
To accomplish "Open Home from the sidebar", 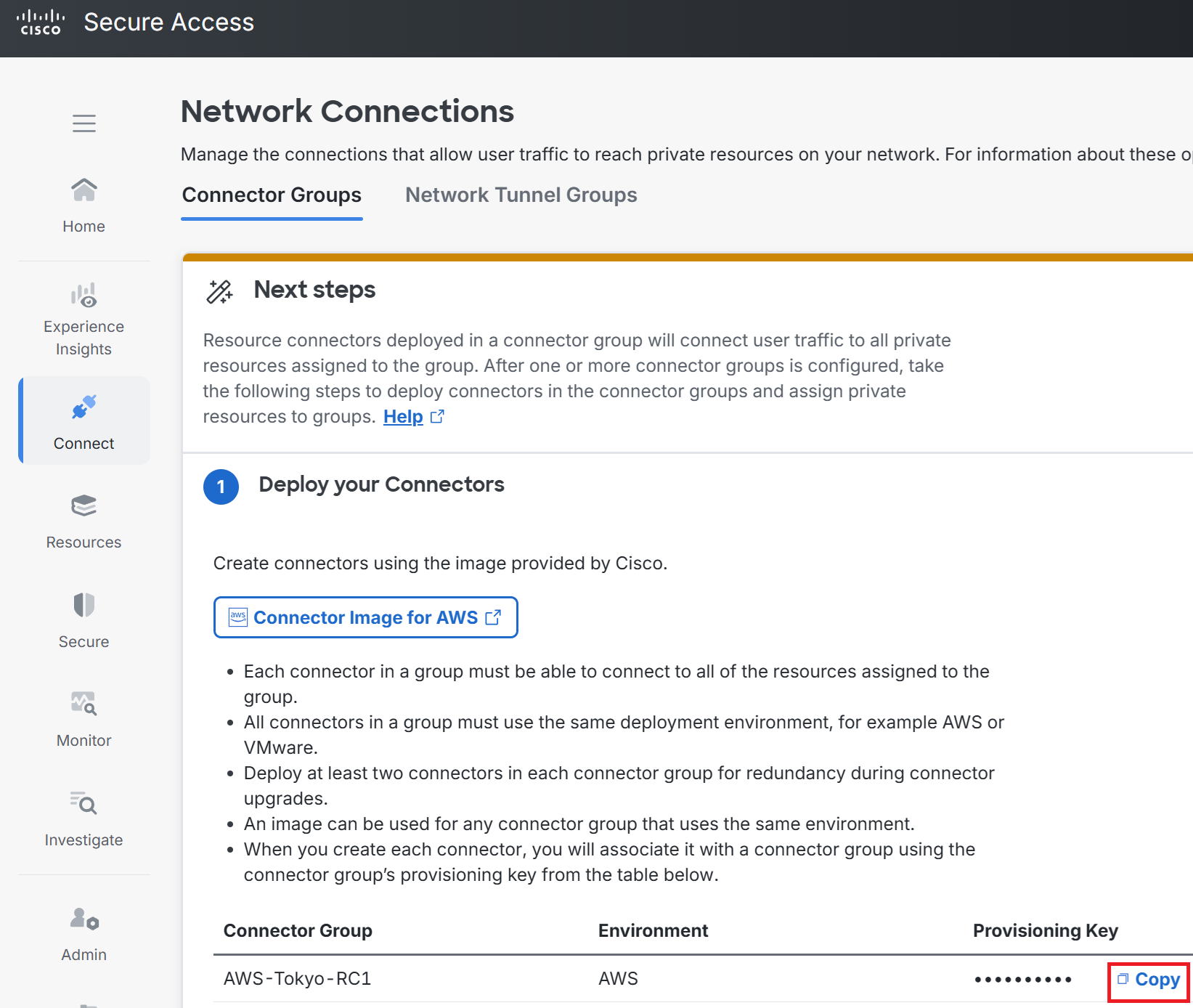I will pos(84,206).
